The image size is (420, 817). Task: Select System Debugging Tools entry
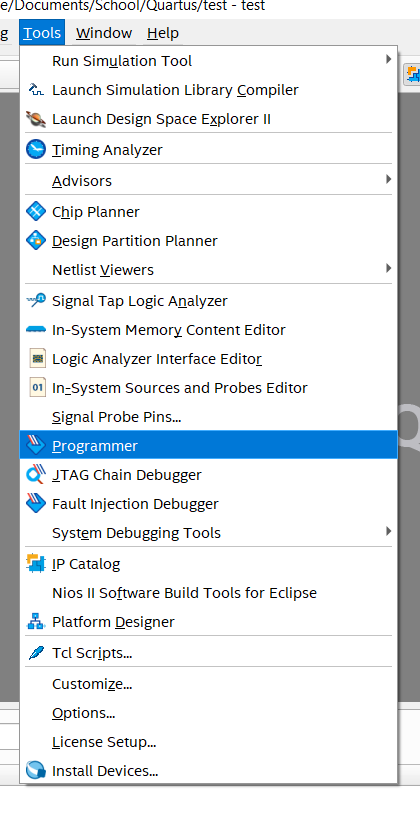point(208,533)
